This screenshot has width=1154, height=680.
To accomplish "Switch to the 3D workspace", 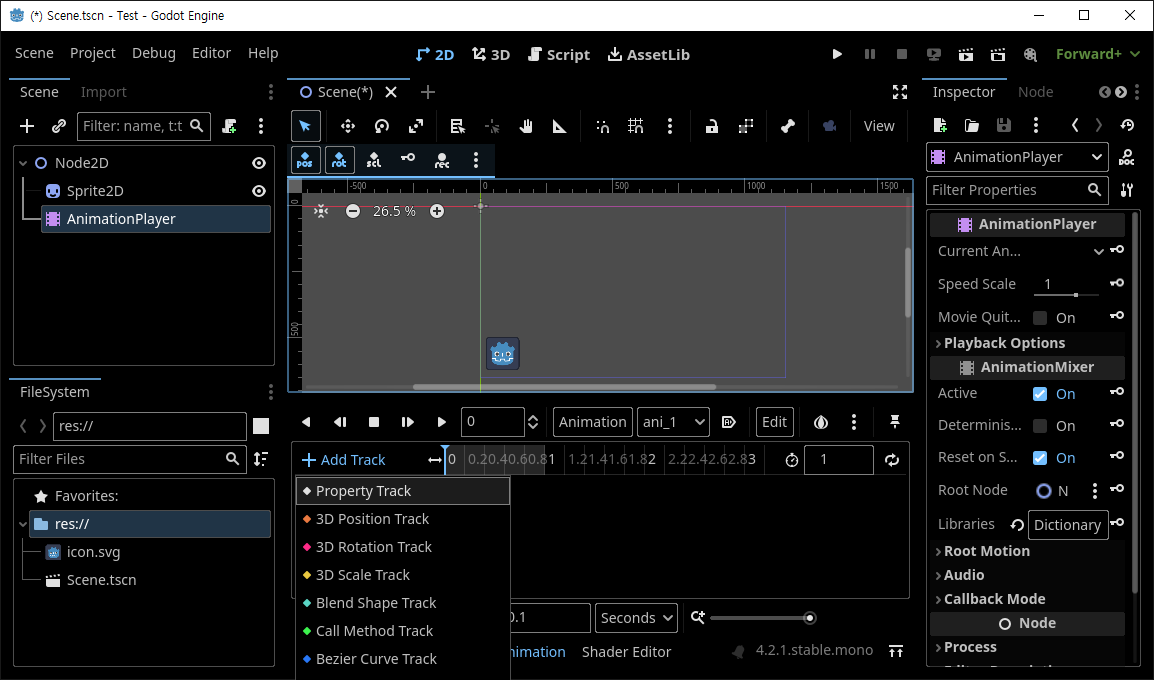I will pos(491,54).
